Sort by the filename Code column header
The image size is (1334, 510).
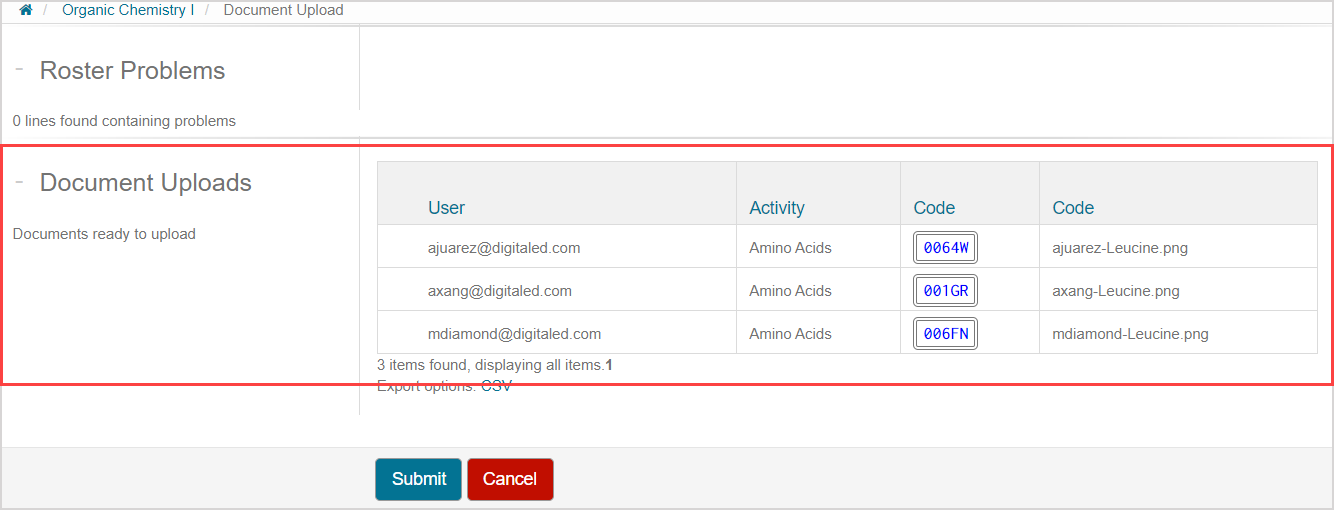[x=1073, y=208]
